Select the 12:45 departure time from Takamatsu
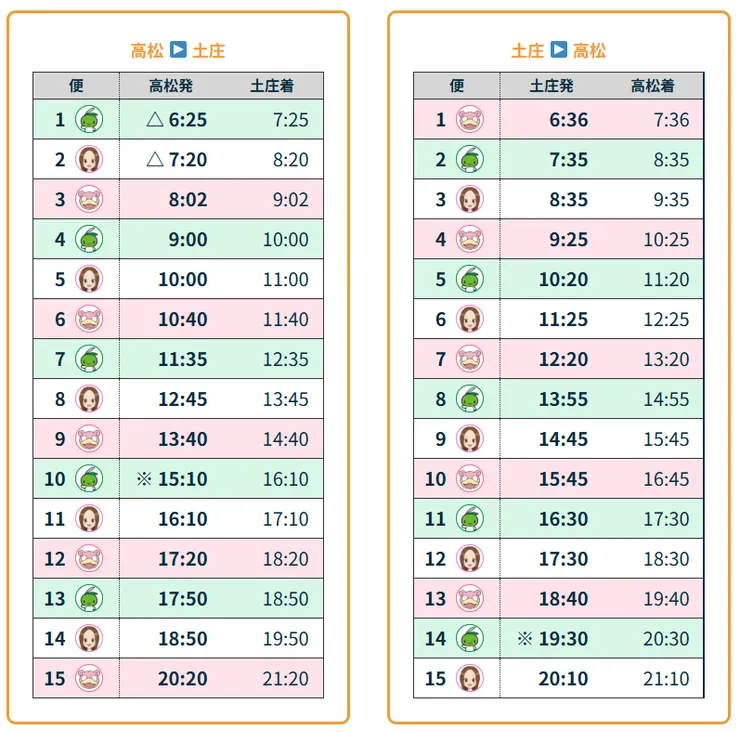This screenshot has width=740, height=732. click(182, 399)
